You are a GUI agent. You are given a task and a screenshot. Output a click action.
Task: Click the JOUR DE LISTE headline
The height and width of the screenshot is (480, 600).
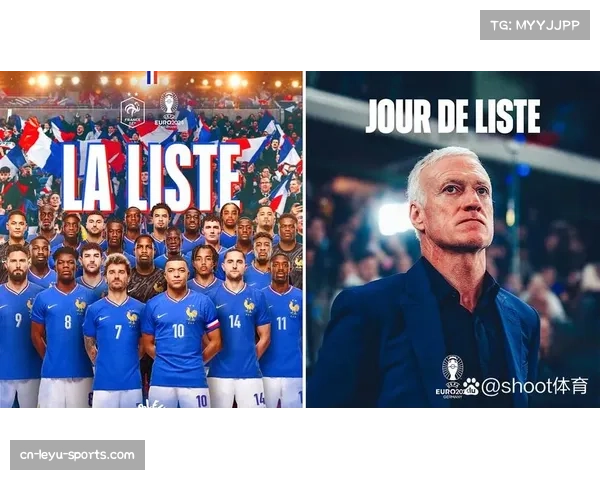453,116
